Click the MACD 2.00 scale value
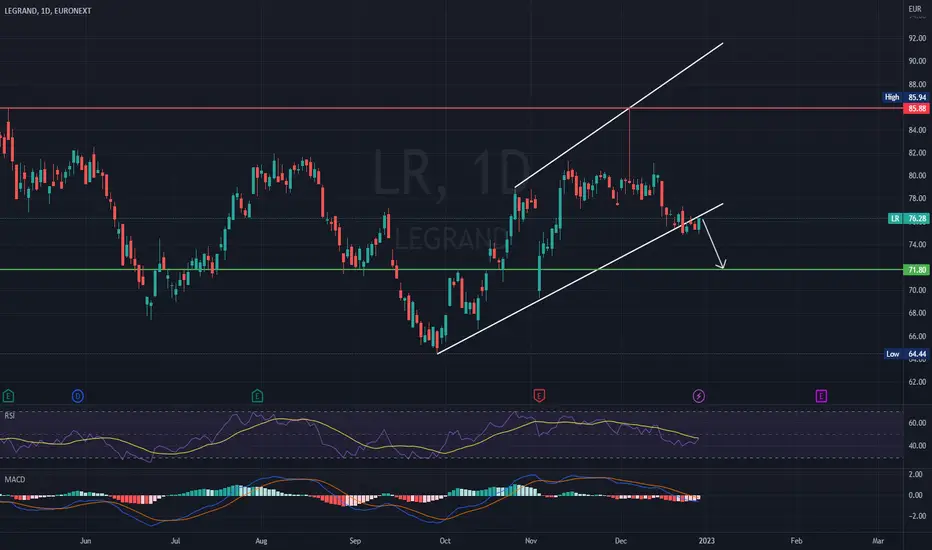Viewport: 932px width, 550px height. (x=915, y=474)
